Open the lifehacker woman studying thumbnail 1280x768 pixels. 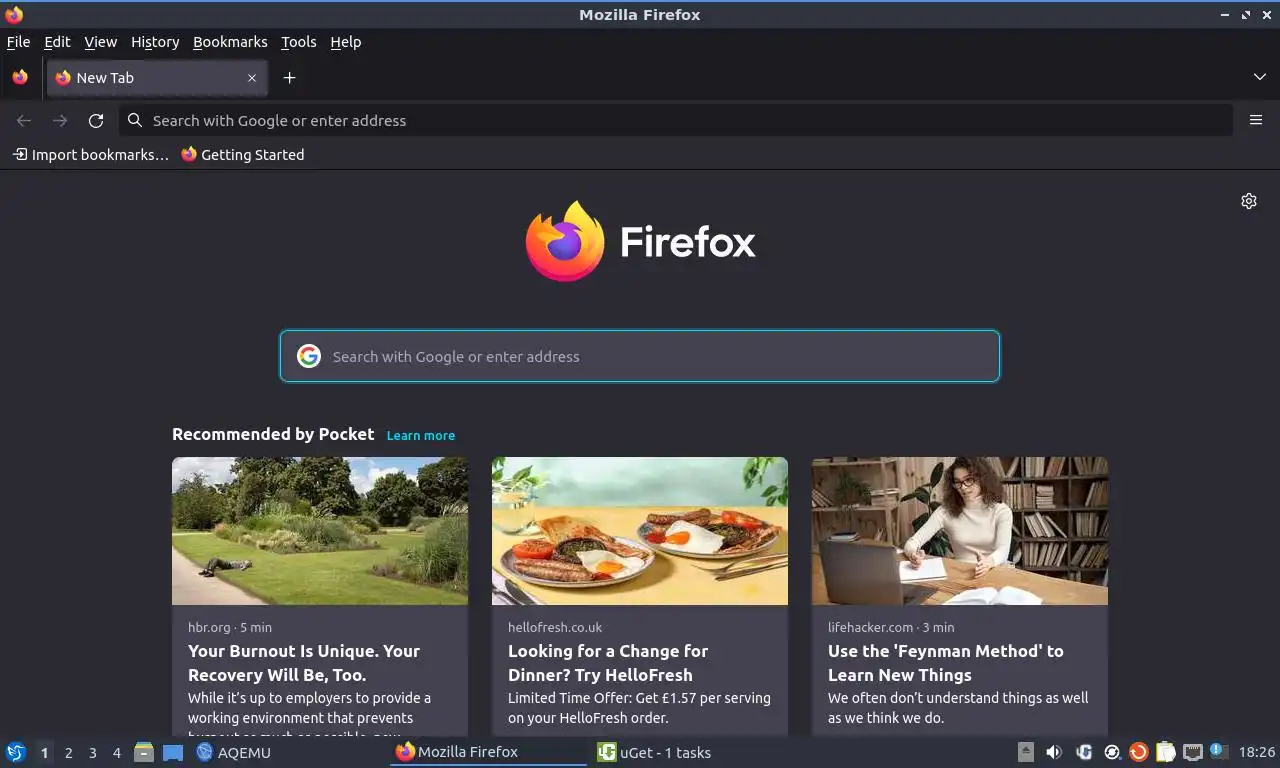click(x=960, y=531)
